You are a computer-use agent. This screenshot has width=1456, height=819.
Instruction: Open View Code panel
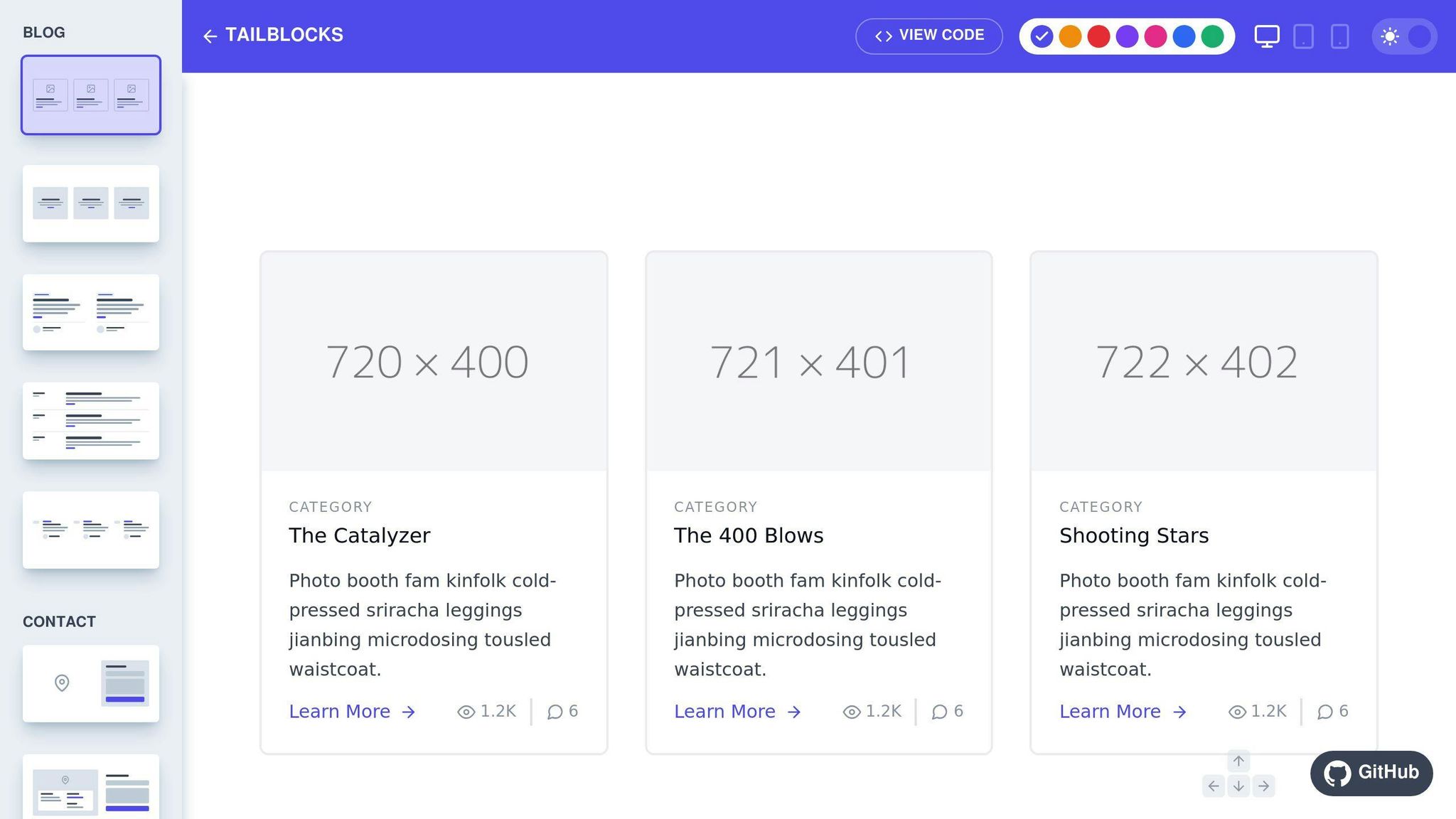pos(929,36)
